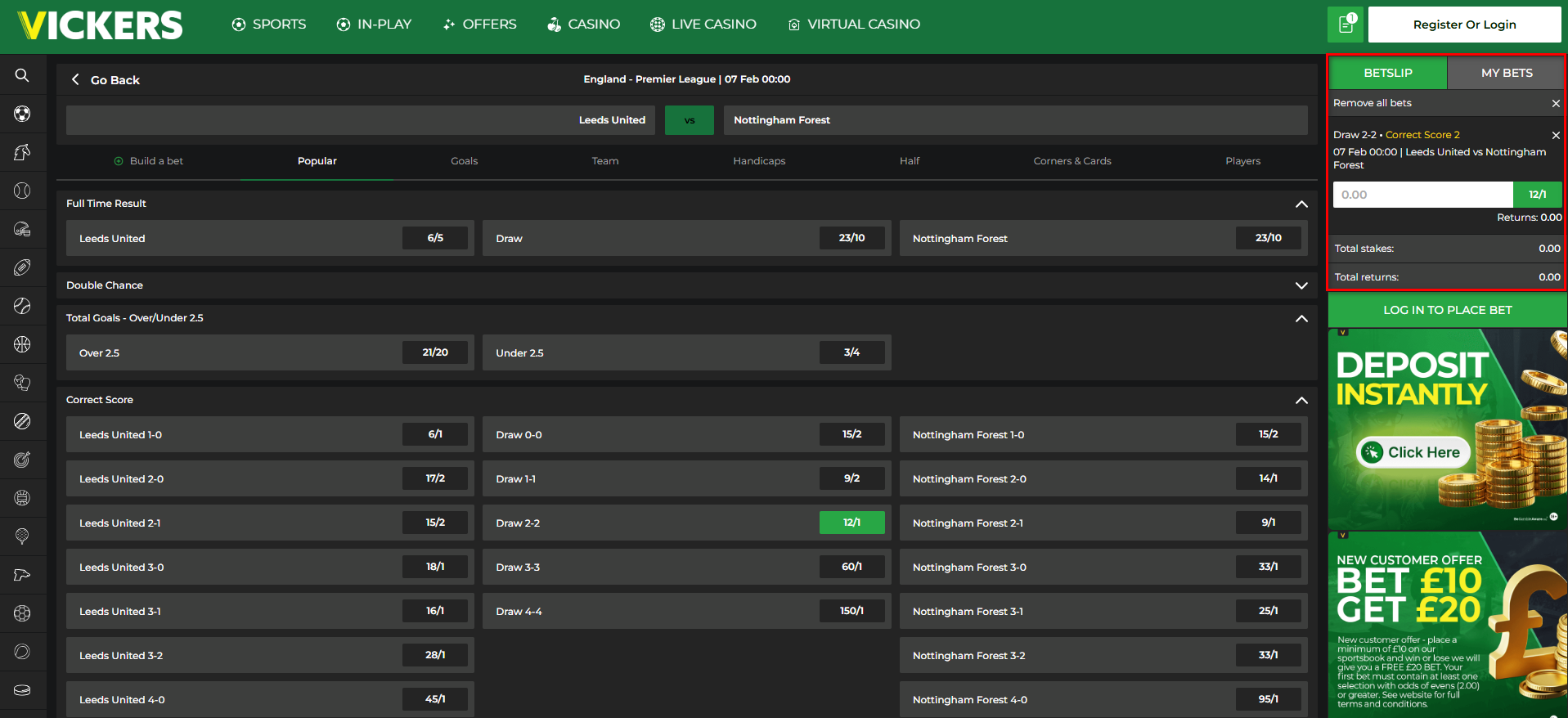Switch to the Build a bet tab
Image resolution: width=1568 pixels, height=718 pixels.
(x=149, y=161)
